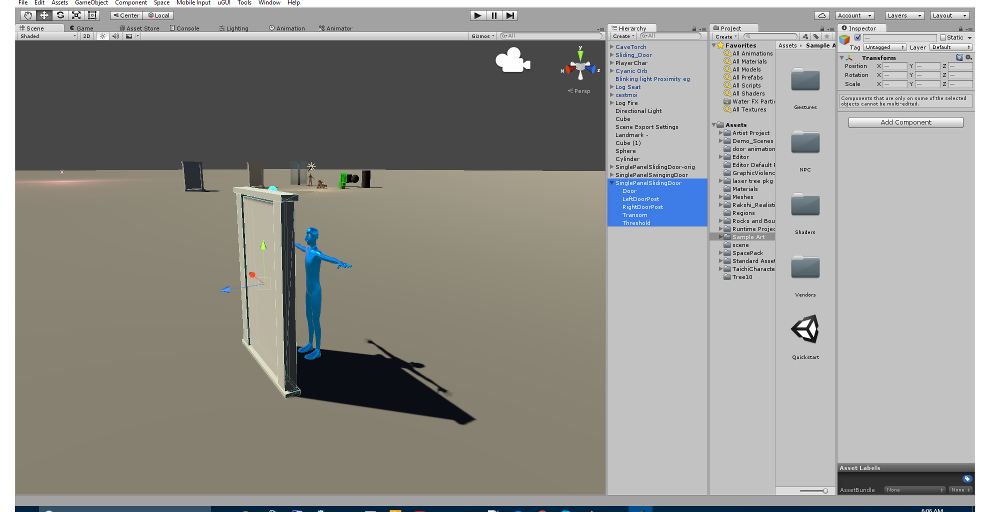
Task: Collapse the SinglePanelSlidingDoor hierarchy item
Action: pyautogui.click(x=612, y=183)
